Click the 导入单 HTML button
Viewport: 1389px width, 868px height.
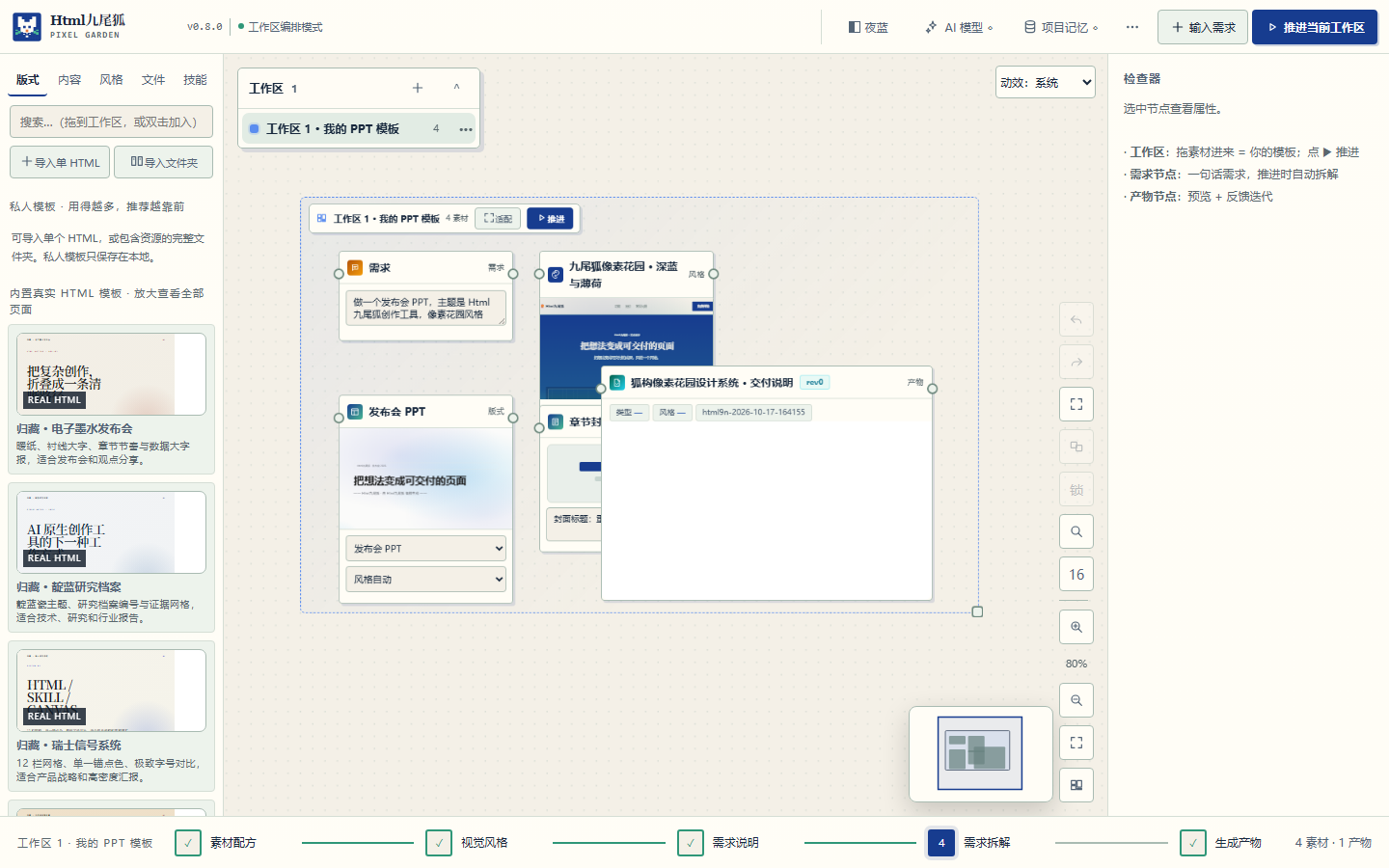coord(60,162)
